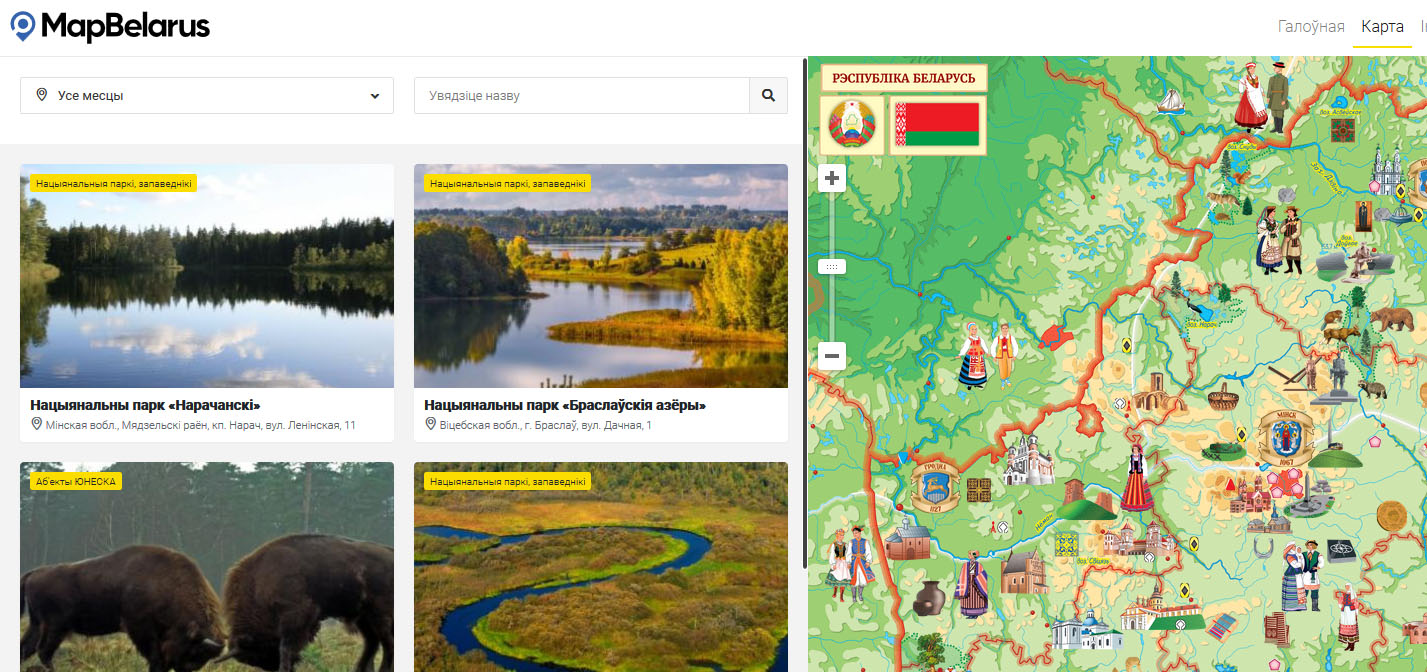
Task: Expand the dropdown chevron arrow
Action: click(375, 96)
